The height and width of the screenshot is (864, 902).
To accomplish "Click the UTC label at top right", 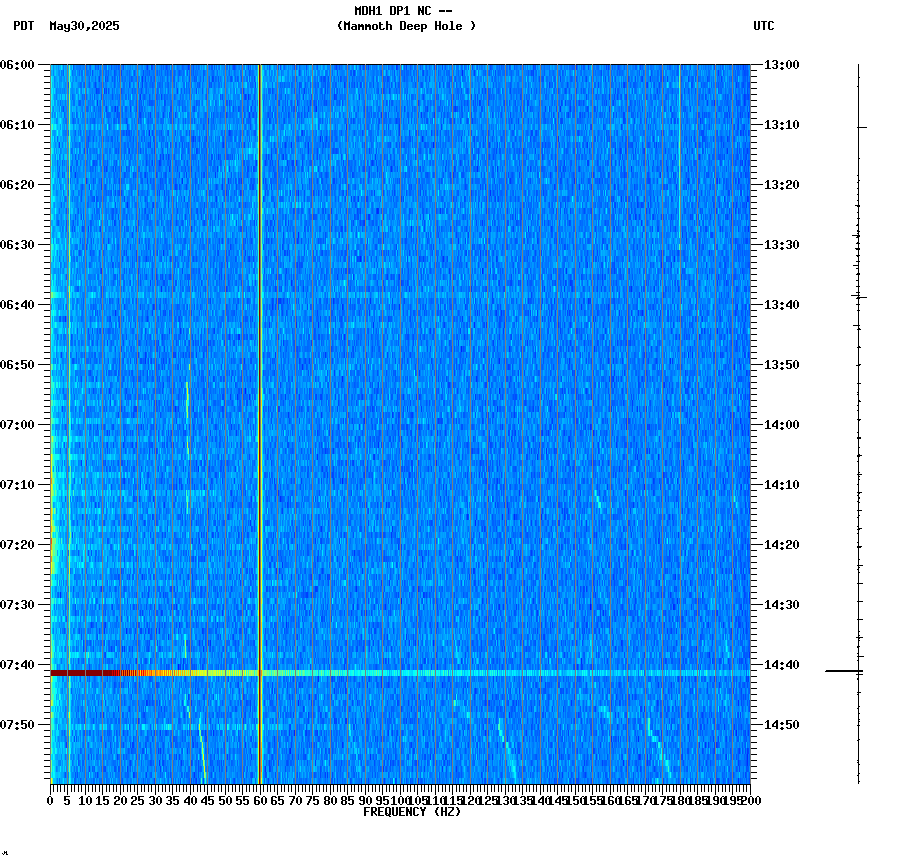I will tap(764, 27).
